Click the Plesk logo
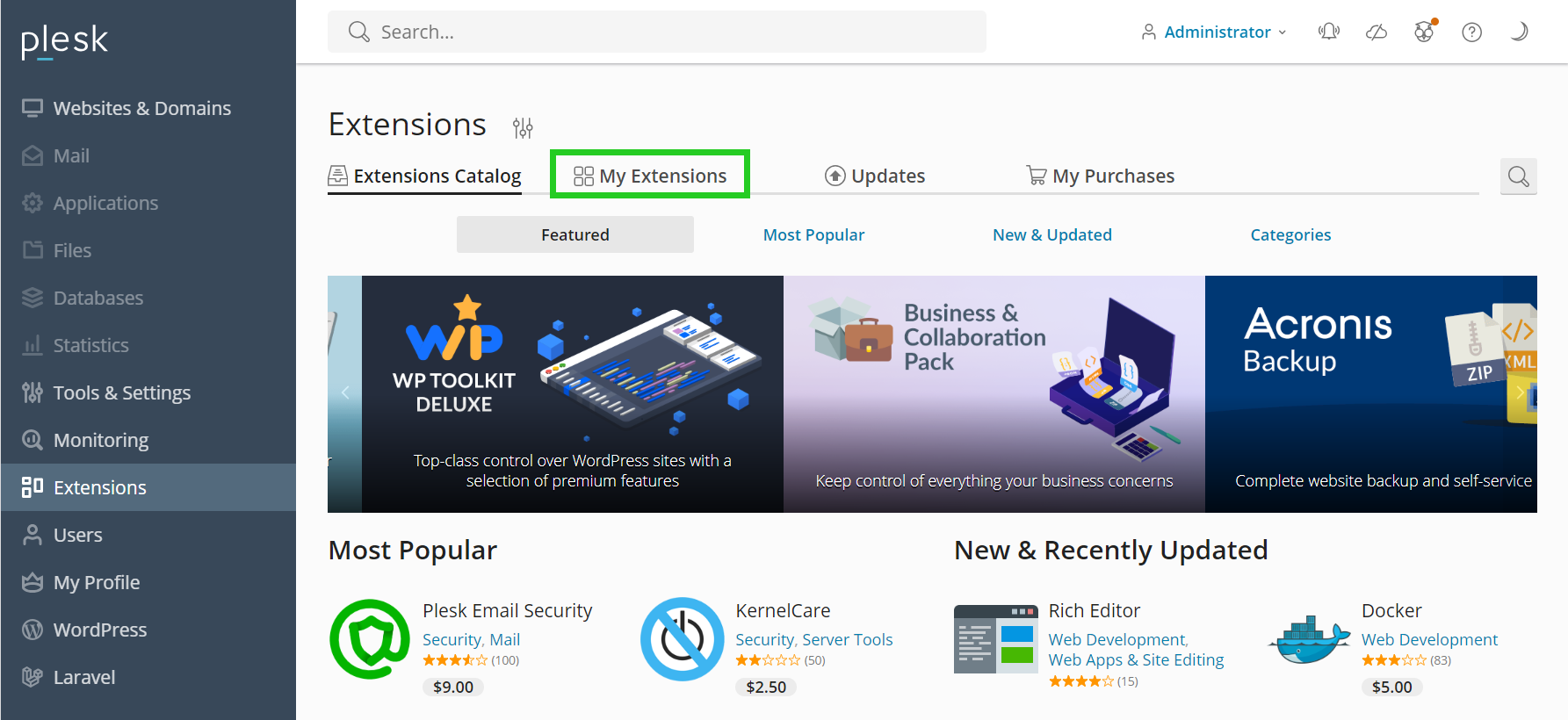 [x=64, y=40]
